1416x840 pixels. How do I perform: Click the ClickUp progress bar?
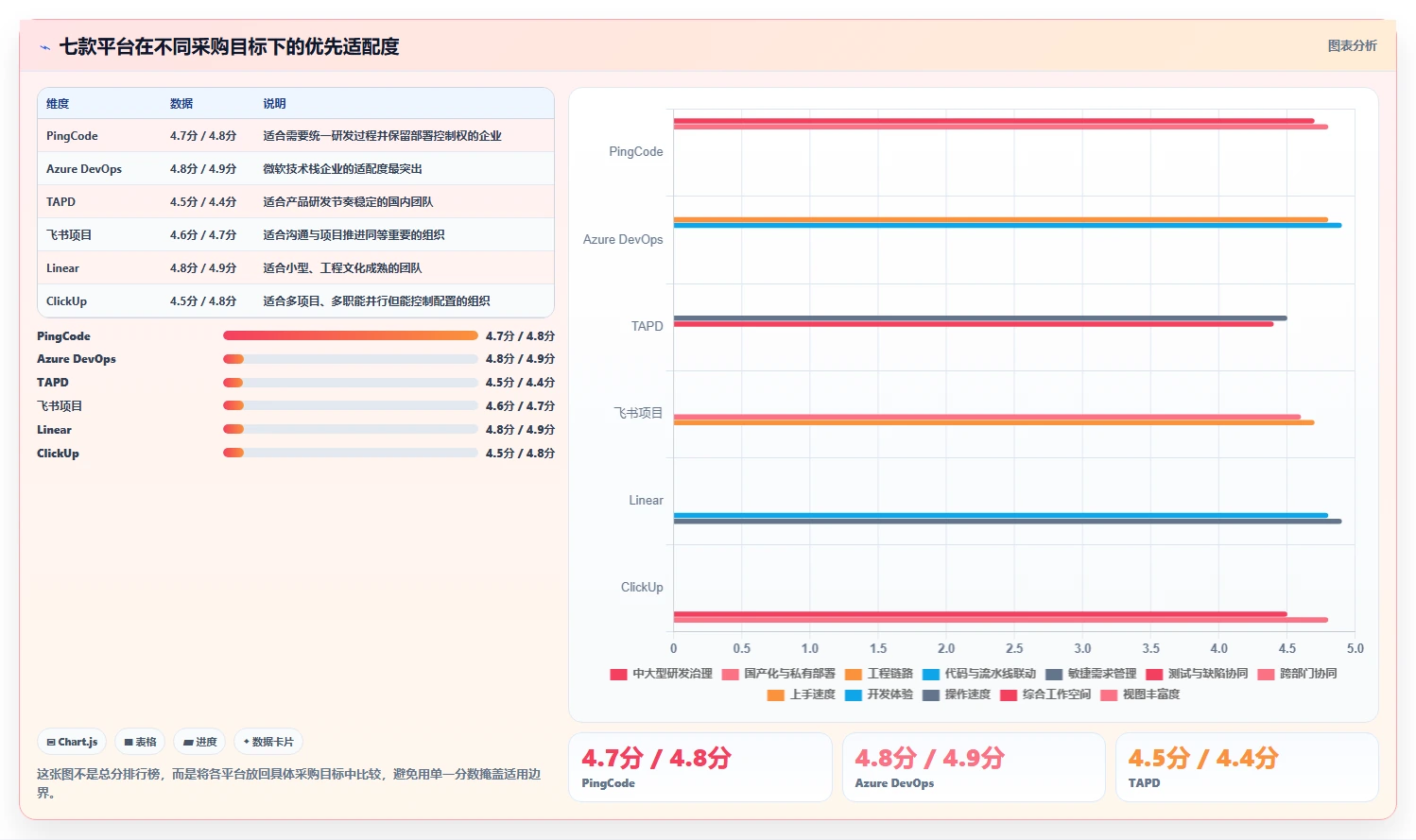(351, 453)
